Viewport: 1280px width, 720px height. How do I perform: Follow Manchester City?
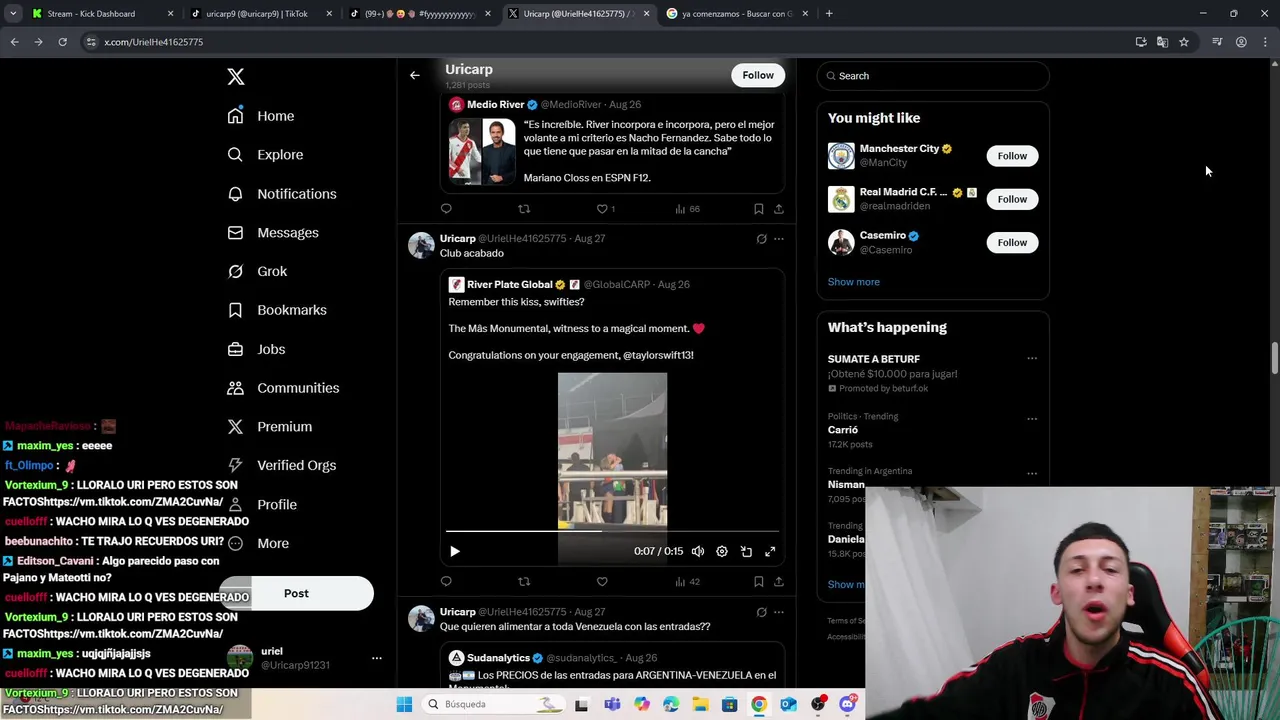(1012, 156)
